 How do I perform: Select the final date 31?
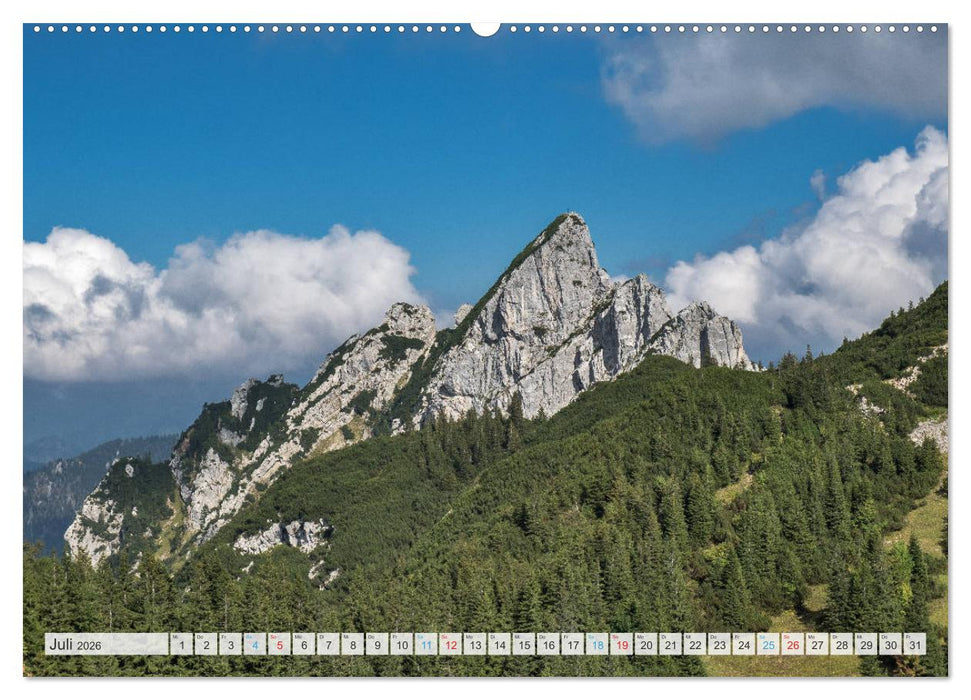(914, 644)
